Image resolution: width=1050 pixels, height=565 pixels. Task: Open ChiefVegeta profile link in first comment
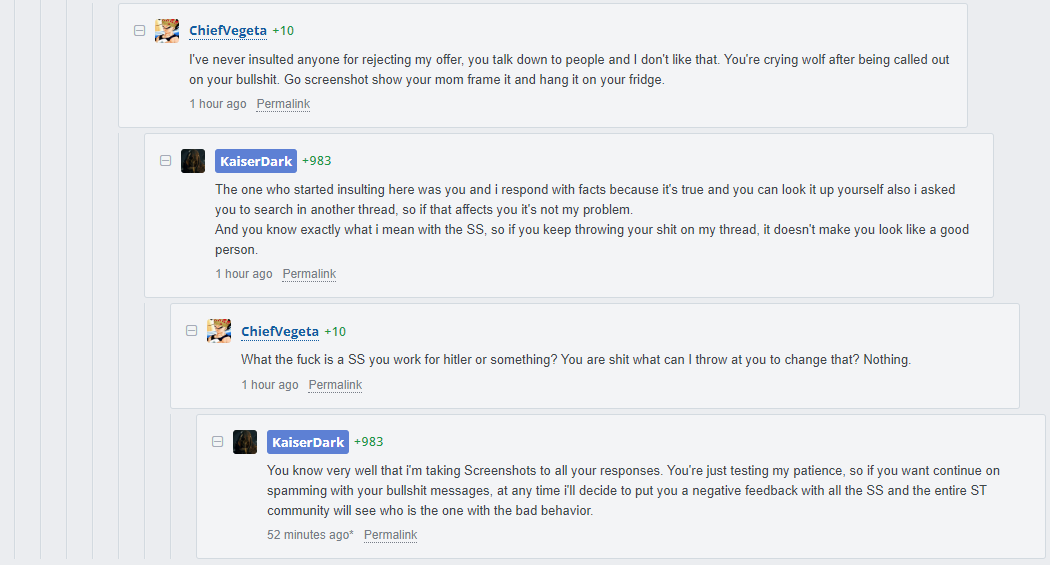228,31
